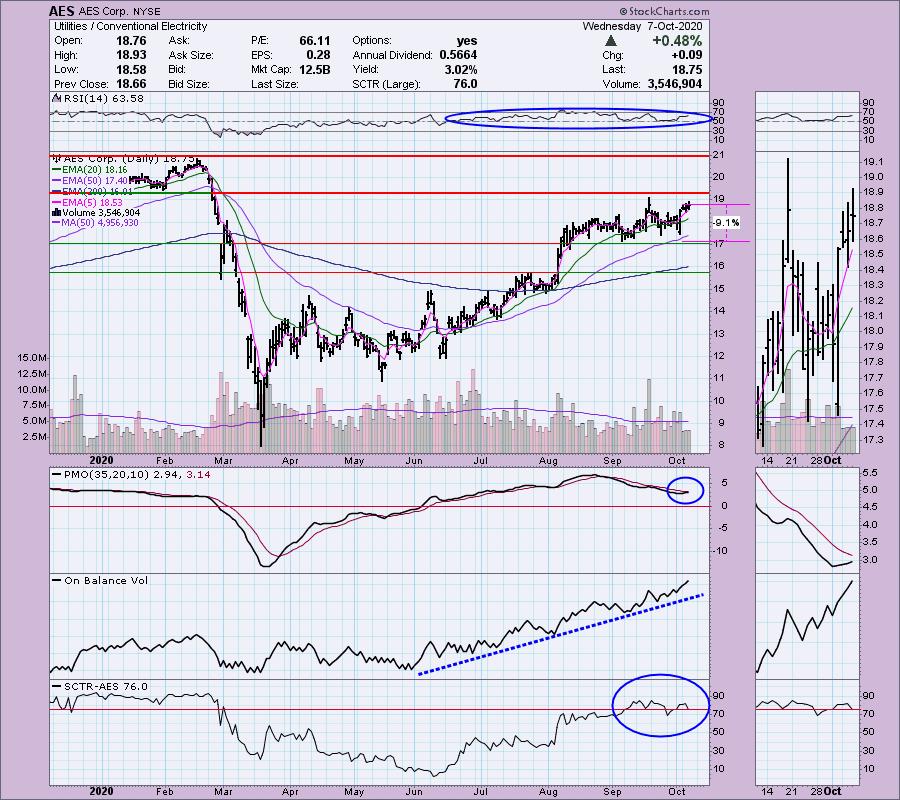The width and height of the screenshot is (900, 800).
Task: Click the bar icon beside the Volume legend
Action: point(56,213)
